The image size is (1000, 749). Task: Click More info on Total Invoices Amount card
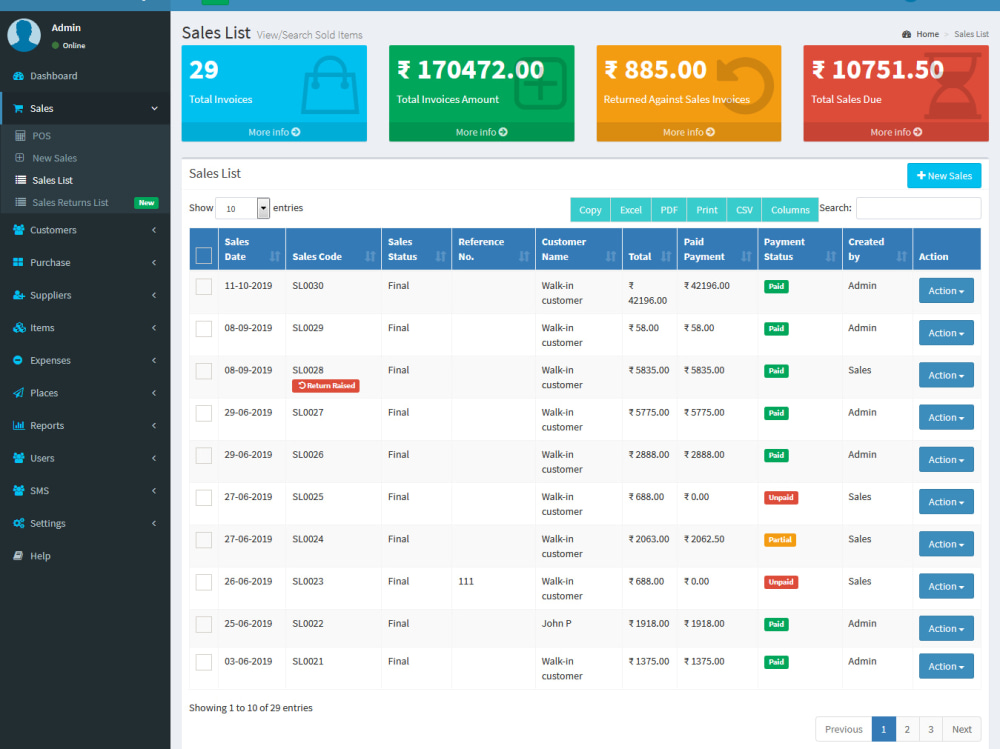coord(482,132)
